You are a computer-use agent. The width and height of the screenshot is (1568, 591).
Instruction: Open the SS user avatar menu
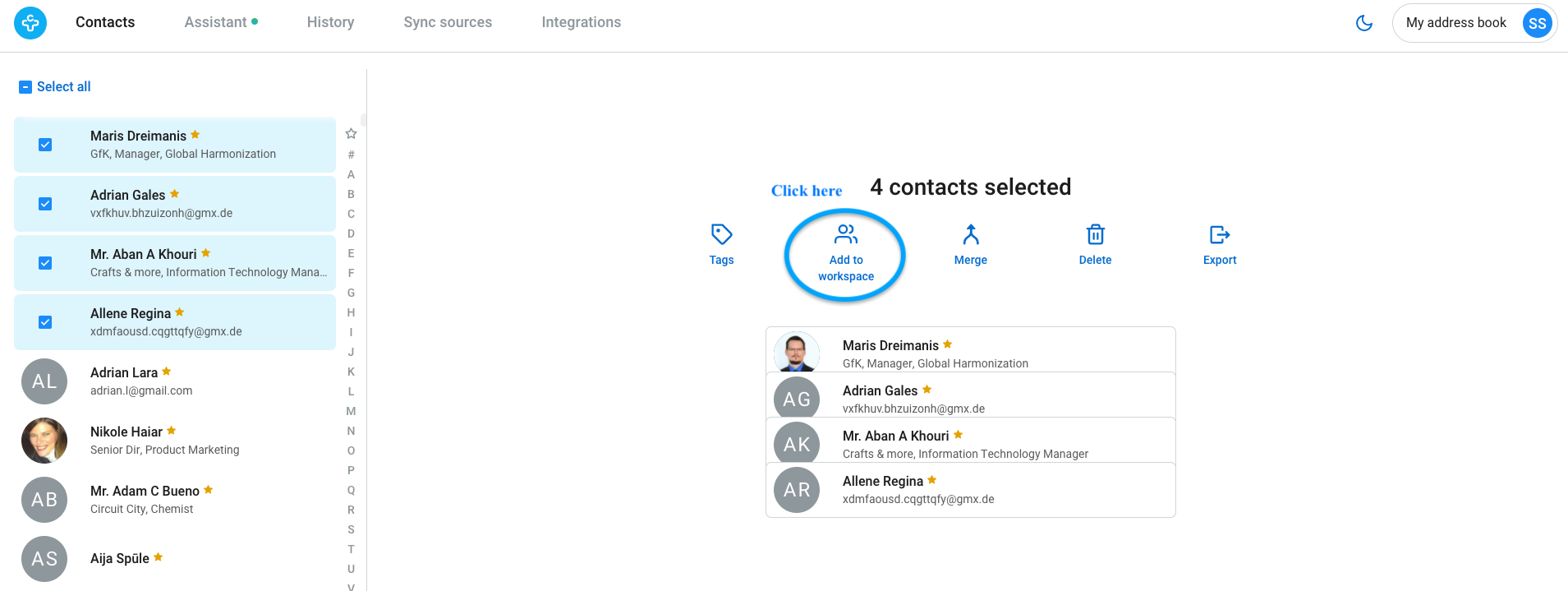(x=1538, y=23)
